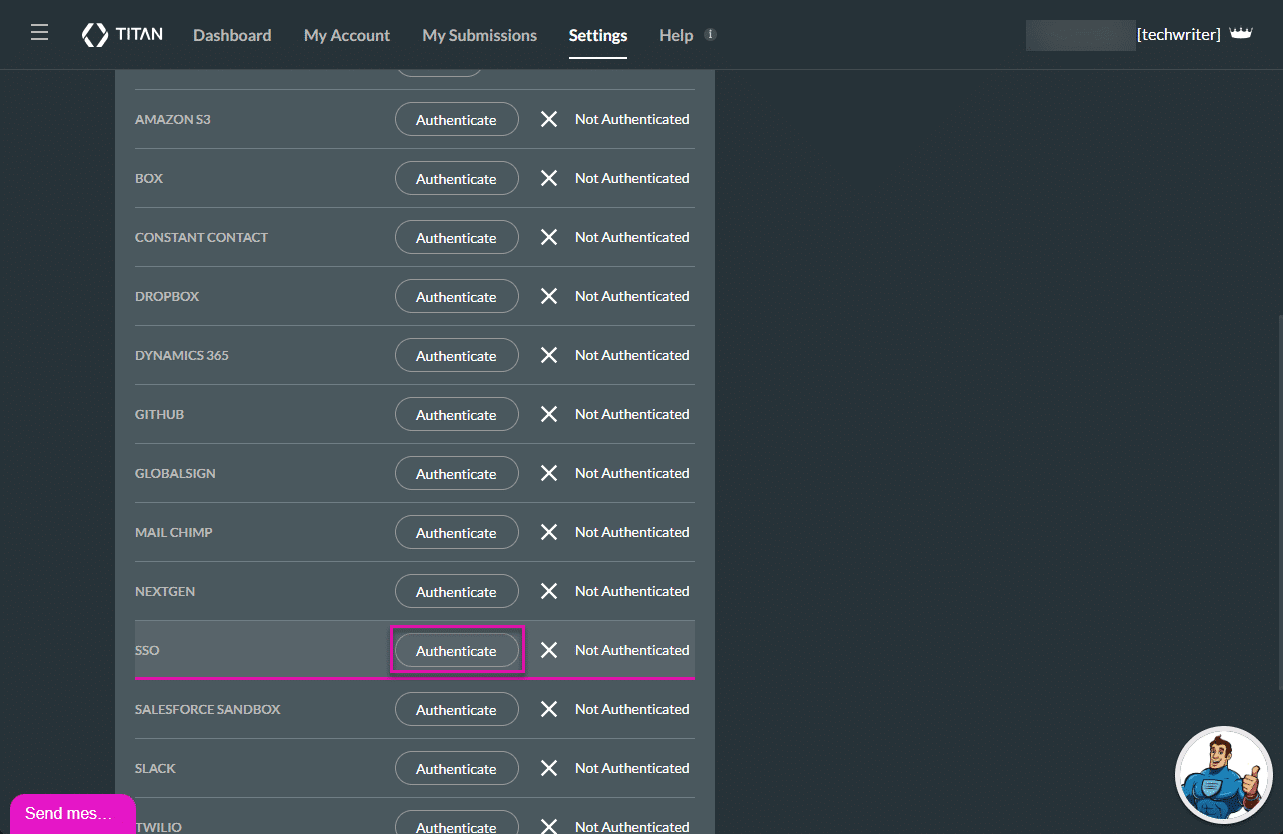Click the X icon in GitHub row
The width and height of the screenshot is (1283, 834).
pos(549,414)
